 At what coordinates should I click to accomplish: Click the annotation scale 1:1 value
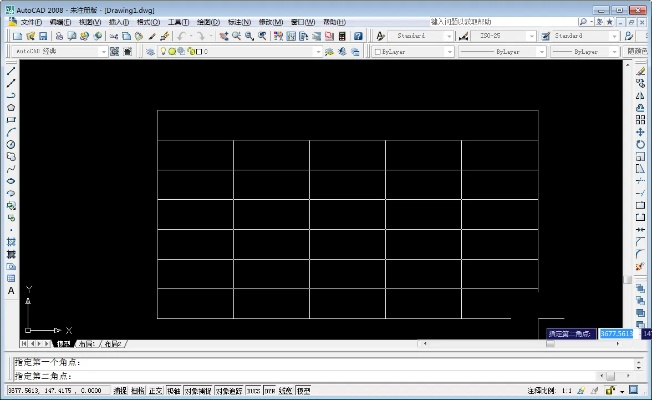coord(566,390)
